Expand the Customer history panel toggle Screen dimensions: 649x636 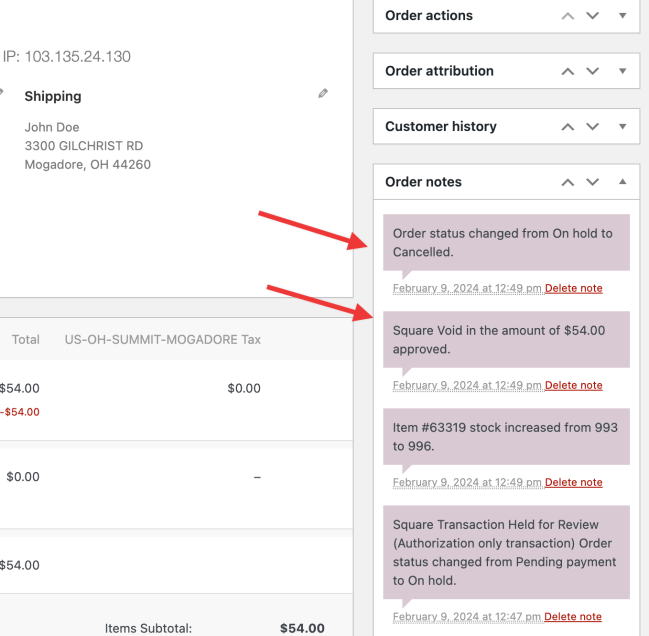tap(622, 127)
